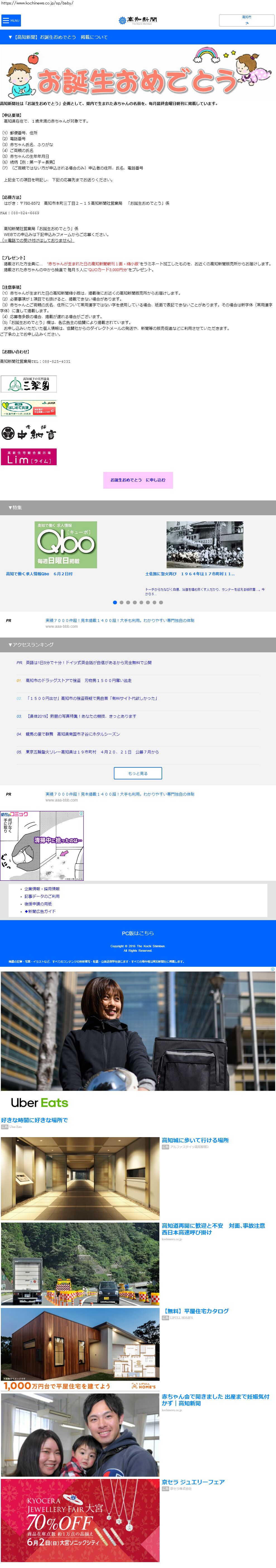This screenshot has height=1568, width=276.
Task: Expand the お誕生おめでとう 掲載について header
Action: [x=138, y=37]
